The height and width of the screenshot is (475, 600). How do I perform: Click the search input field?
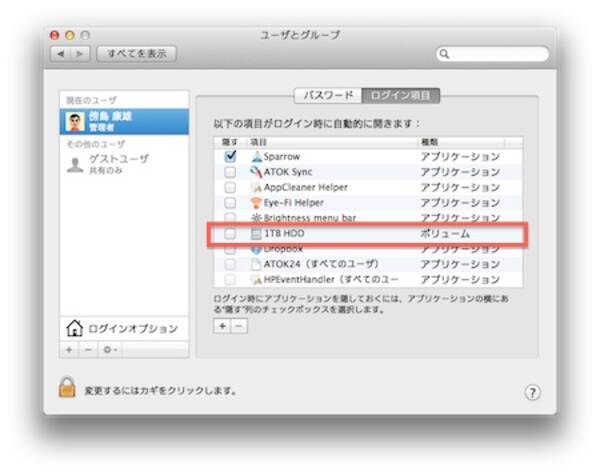point(492,54)
